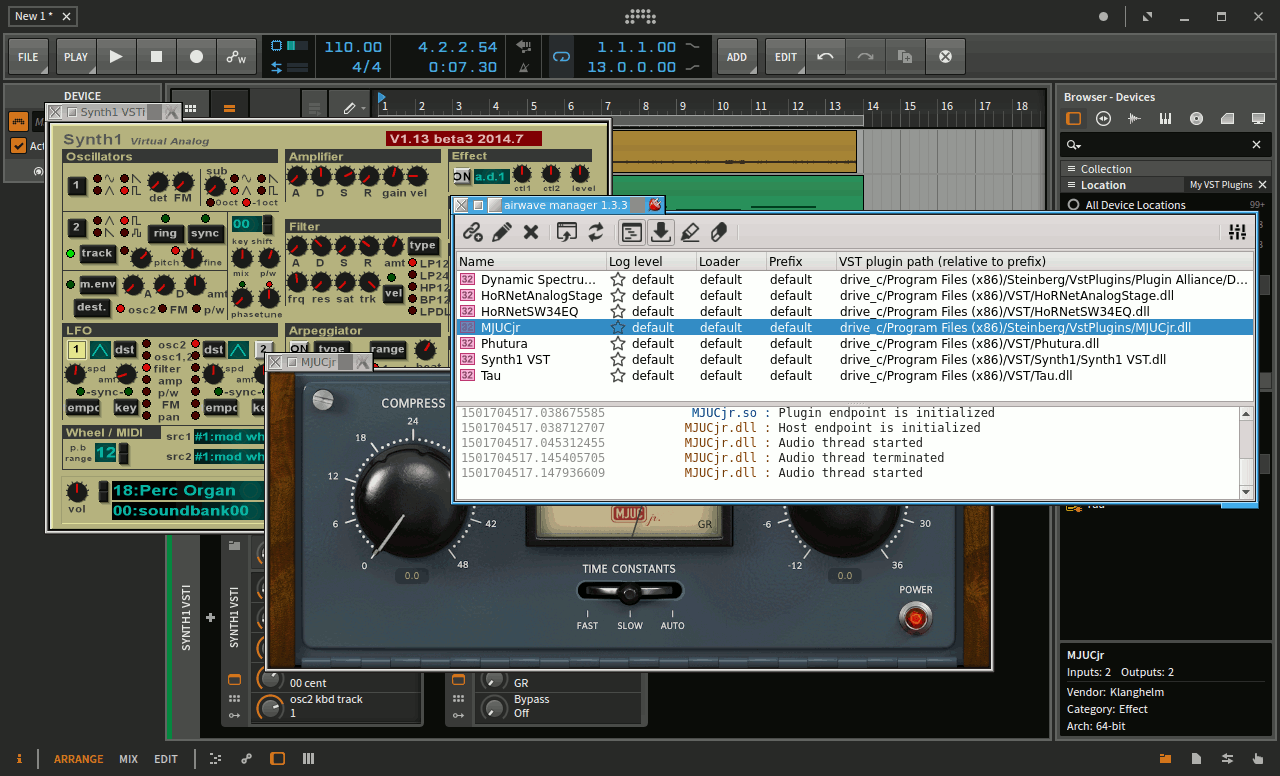The height and width of the screenshot is (776, 1280).
Task: Arm global record with the circle button
Action: (x=196, y=57)
